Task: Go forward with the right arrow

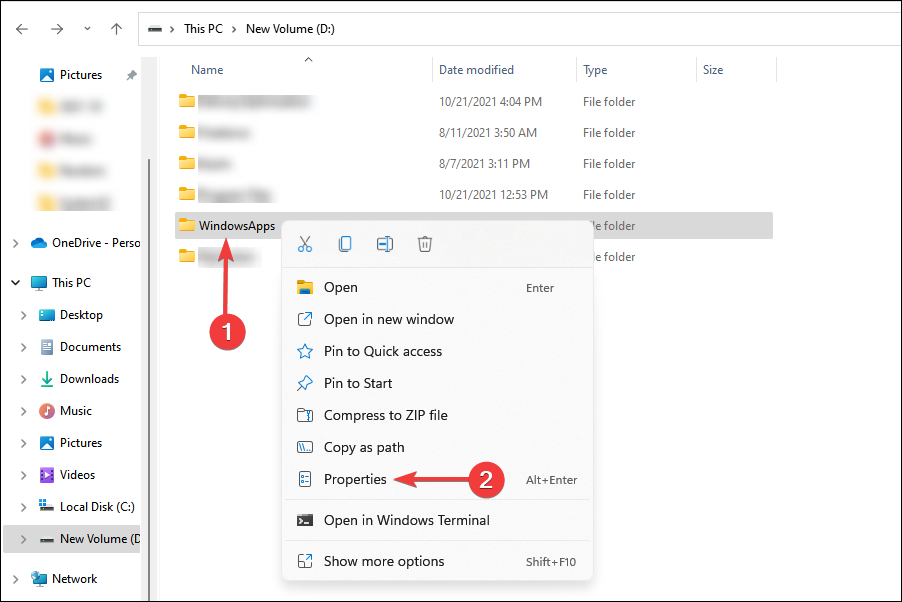Action: pos(57,29)
